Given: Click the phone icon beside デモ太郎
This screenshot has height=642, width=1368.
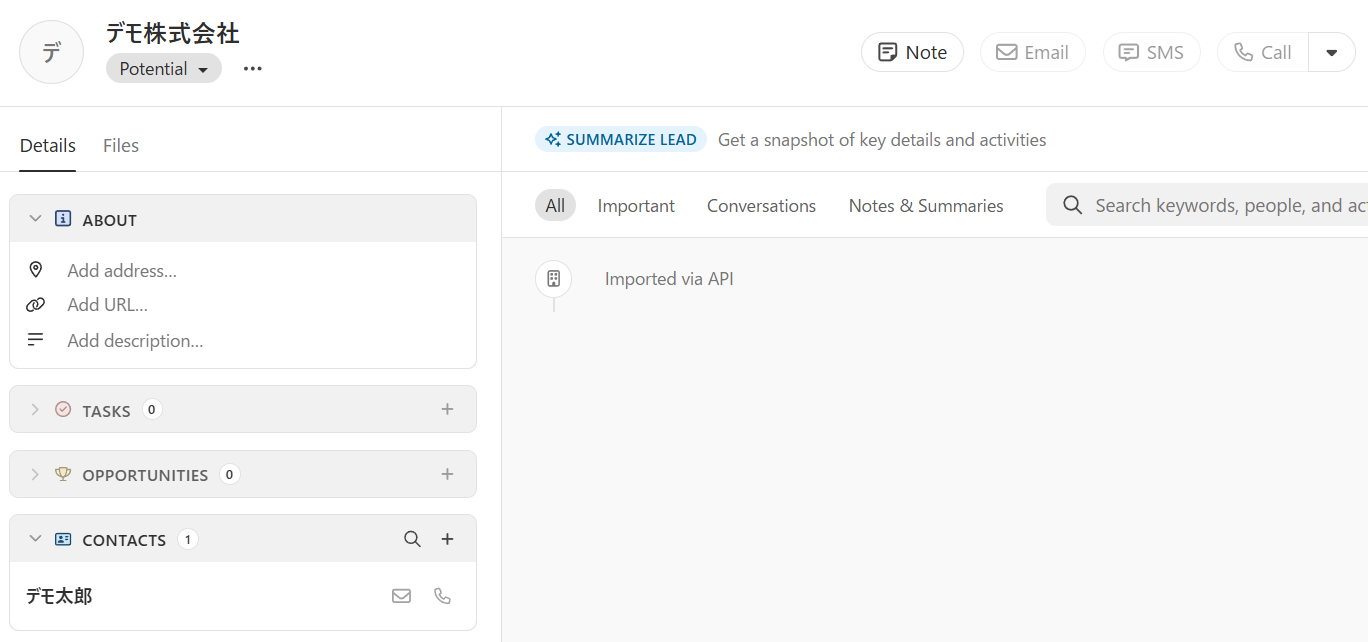Looking at the screenshot, I should pos(442,596).
